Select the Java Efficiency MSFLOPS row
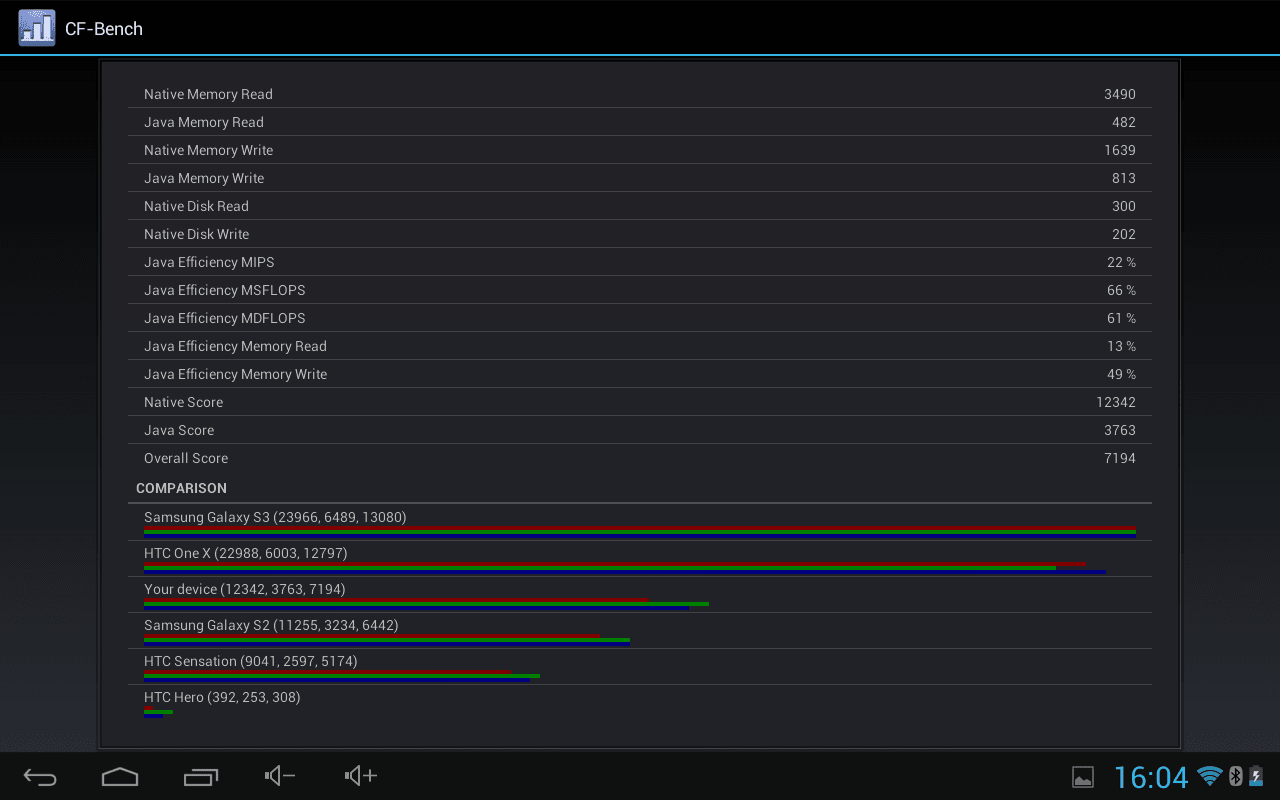The width and height of the screenshot is (1280, 800). click(x=640, y=290)
